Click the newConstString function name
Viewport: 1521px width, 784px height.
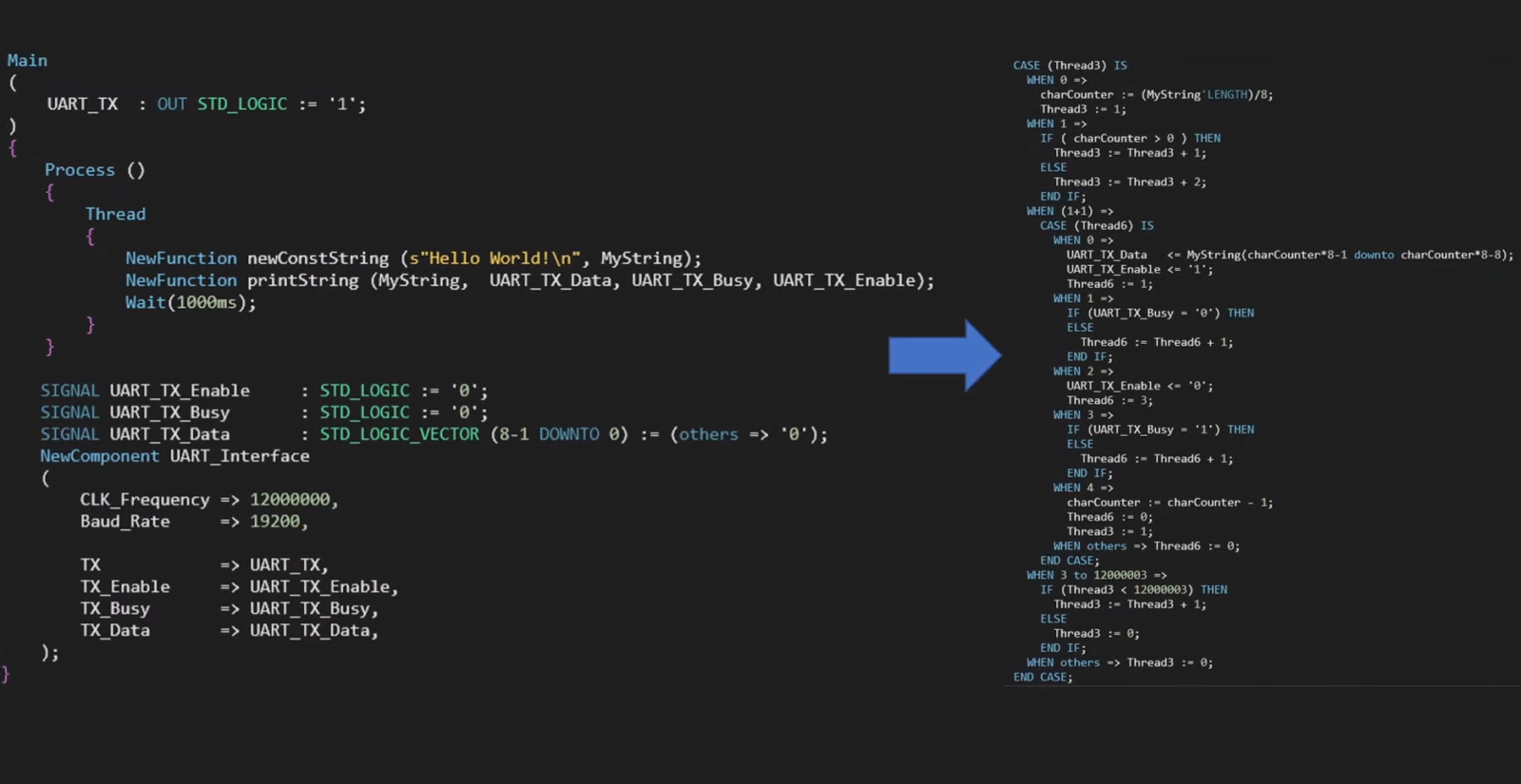[x=318, y=258]
